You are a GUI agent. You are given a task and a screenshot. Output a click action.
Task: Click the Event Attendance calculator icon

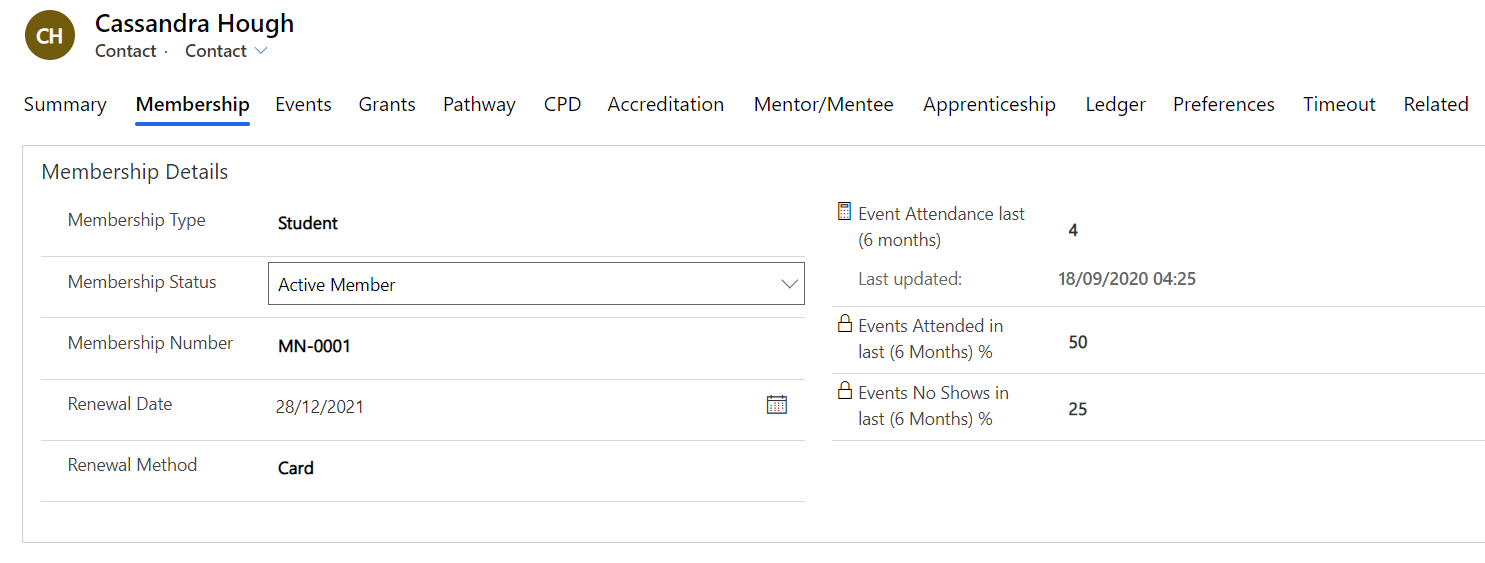844,212
